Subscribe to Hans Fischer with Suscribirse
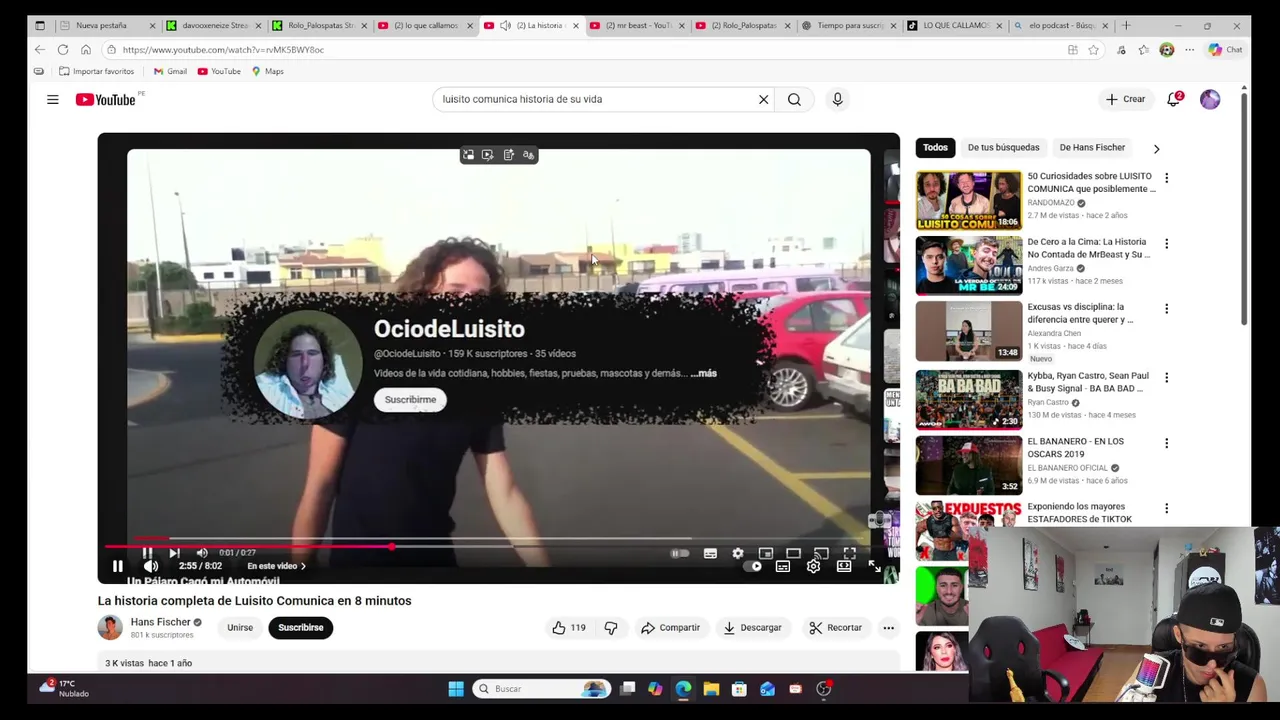1280x720 pixels. point(301,628)
